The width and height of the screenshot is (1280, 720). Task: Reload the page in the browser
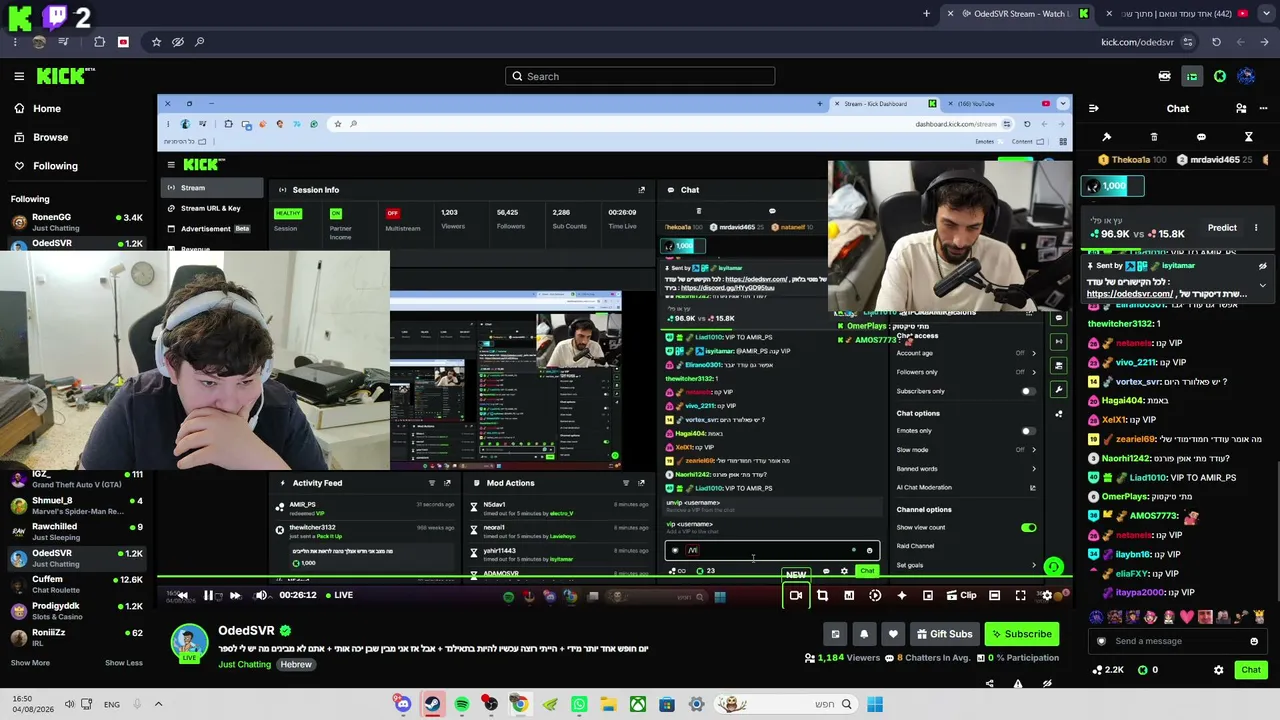(1216, 42)
